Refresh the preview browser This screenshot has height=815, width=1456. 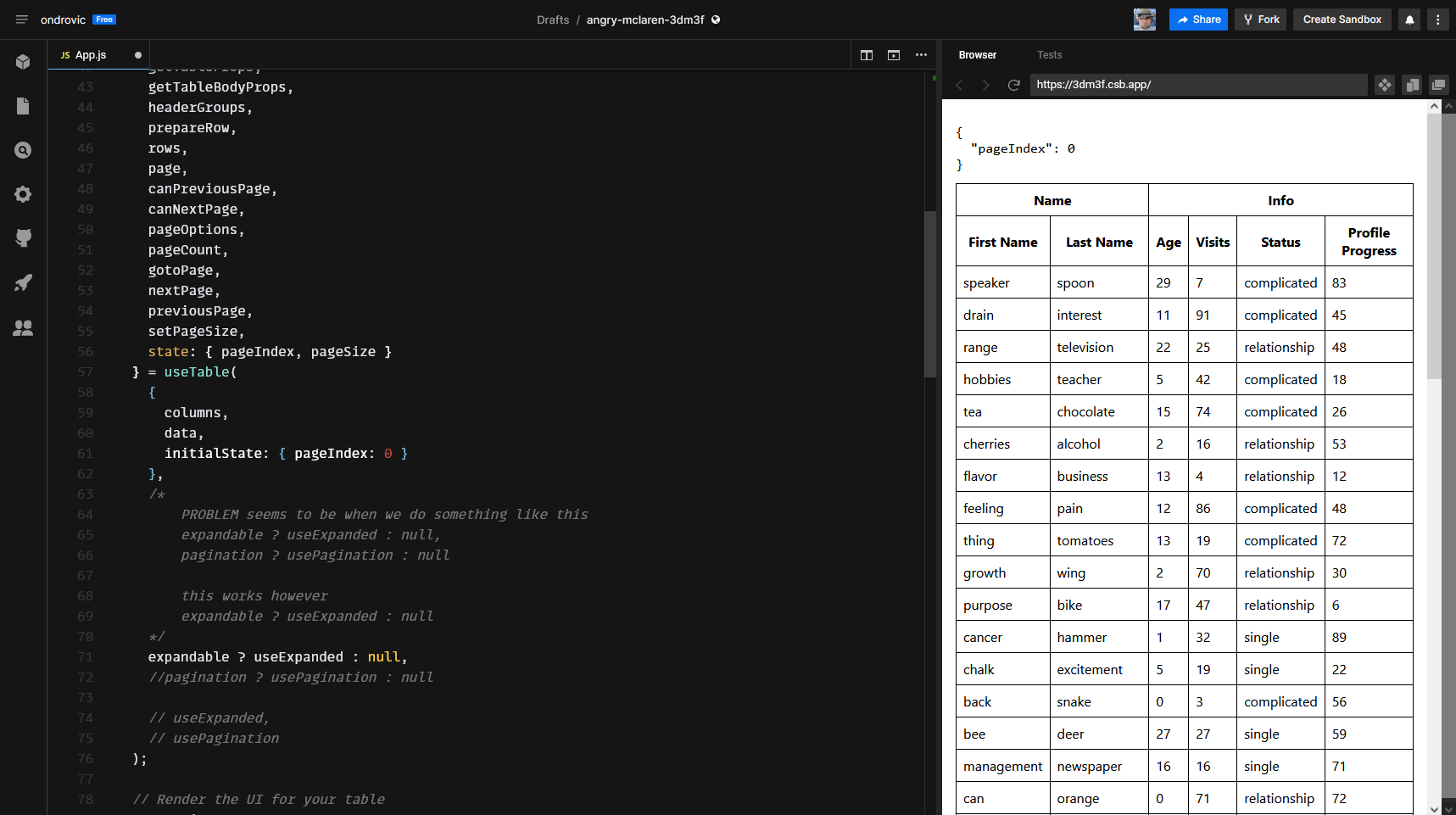tap(1013, 85)
